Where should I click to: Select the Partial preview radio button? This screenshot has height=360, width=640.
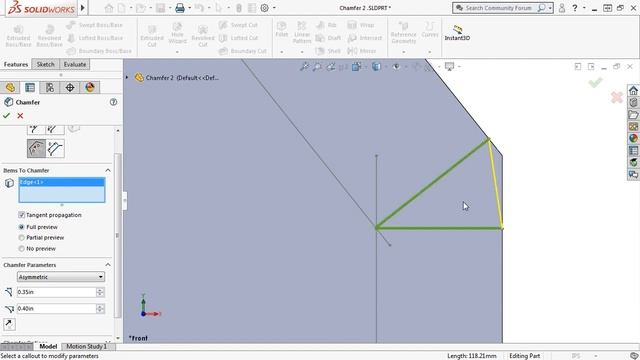pos(22,238)
